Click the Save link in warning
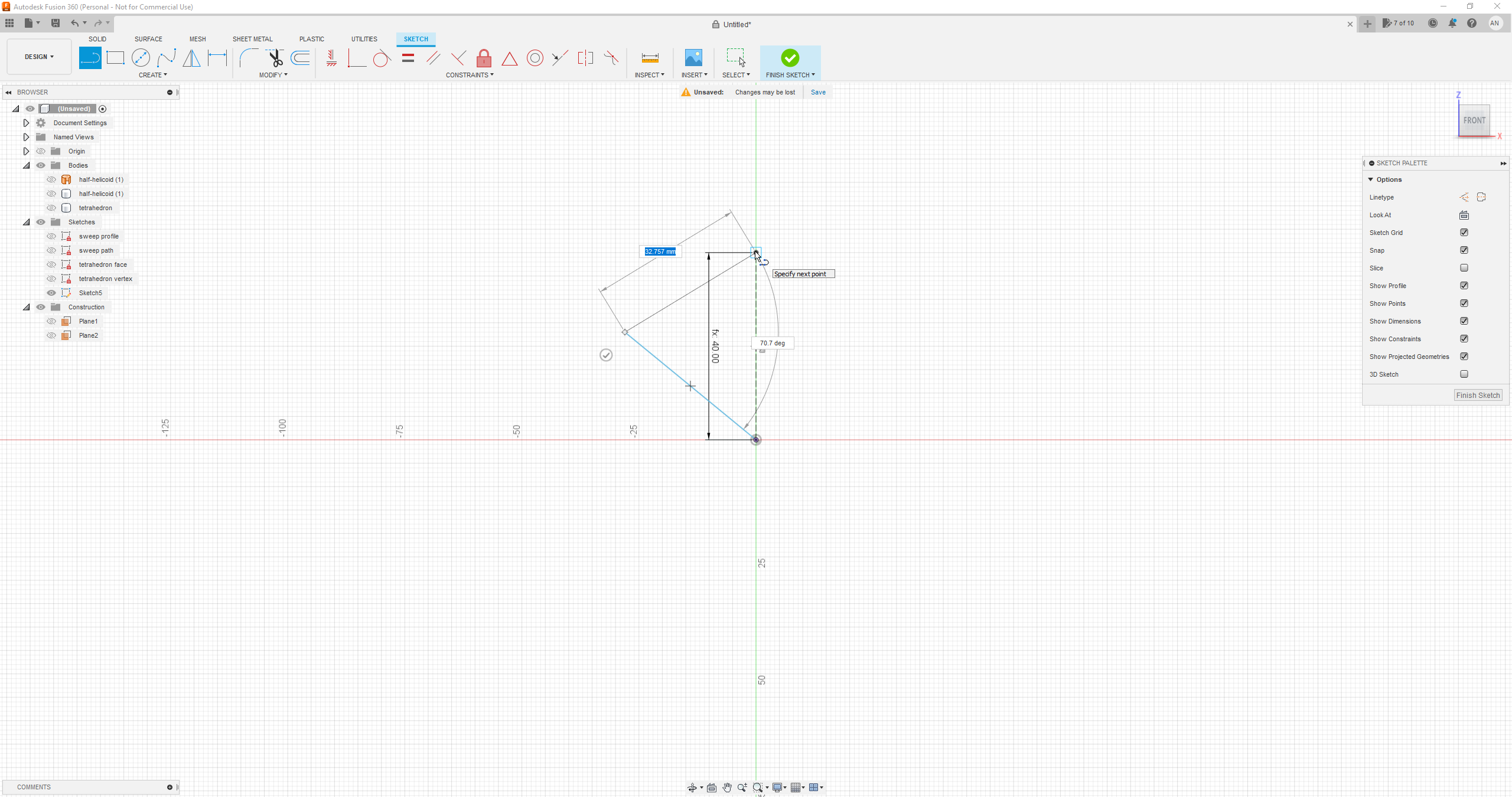The image size is (1512, 797). pyautogui.click(x=818, y=92)
